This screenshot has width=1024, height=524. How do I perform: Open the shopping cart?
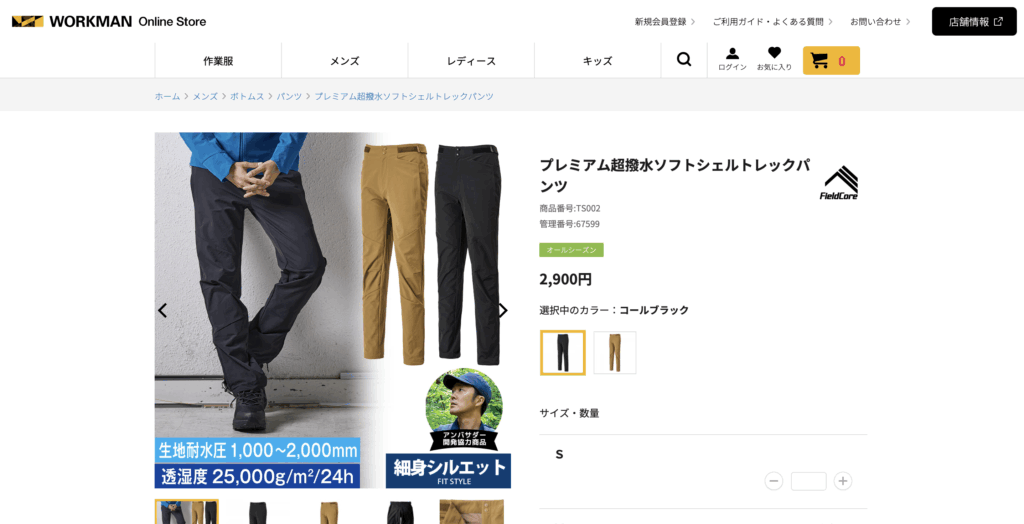pos(830,61)
